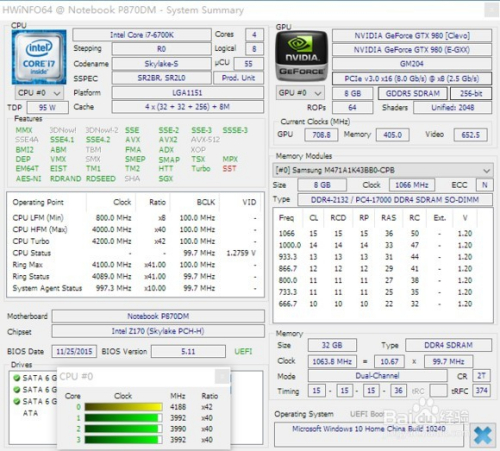Click the blue X close button at bottom right
Image resolution: width=500 pixels, height=451 pixels.
point(483,436)
